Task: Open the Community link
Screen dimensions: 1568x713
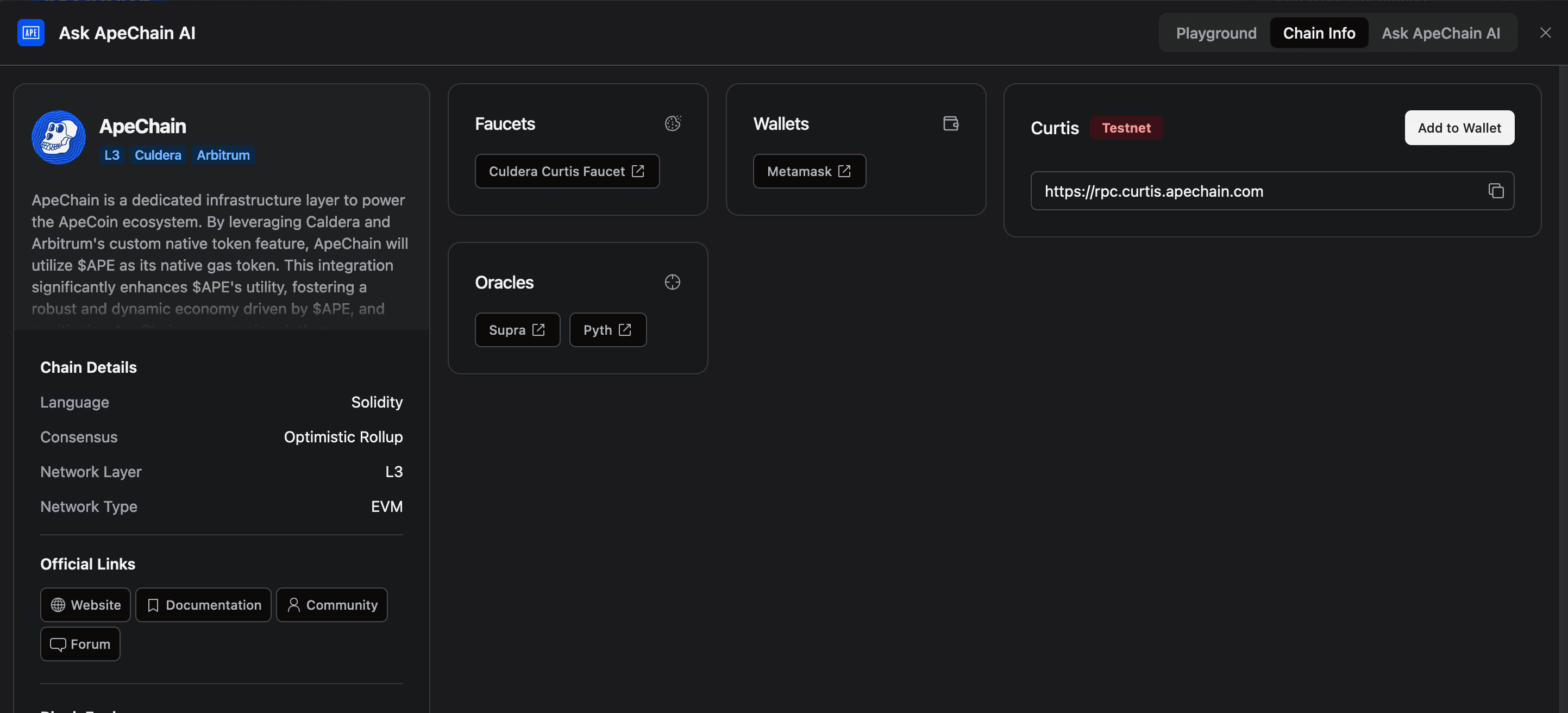Action: 332,605
